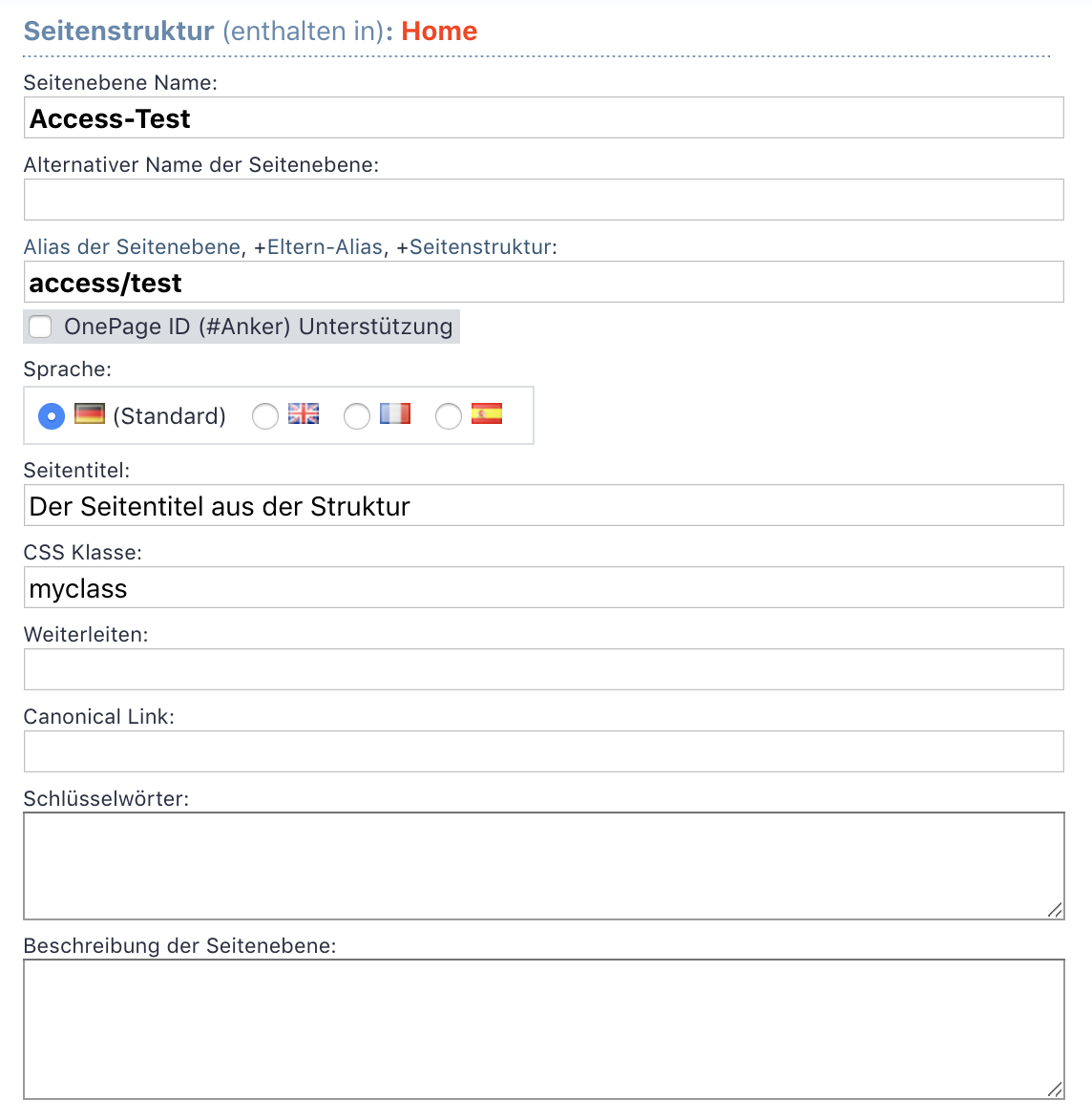Select the French language radio button
Screen dimensions: 1092x1119
tap(357, 416)
